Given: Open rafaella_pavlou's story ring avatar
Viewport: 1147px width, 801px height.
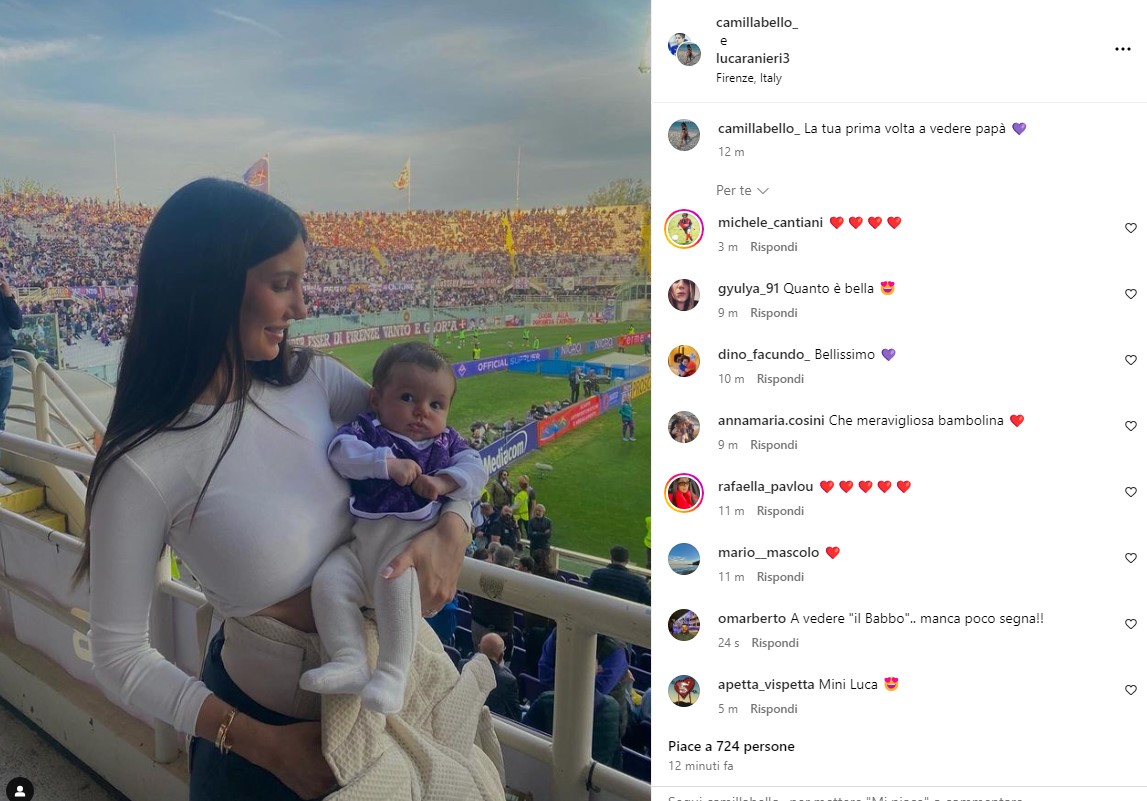Looking at the screenshot, I should click(x=684, y=493).
